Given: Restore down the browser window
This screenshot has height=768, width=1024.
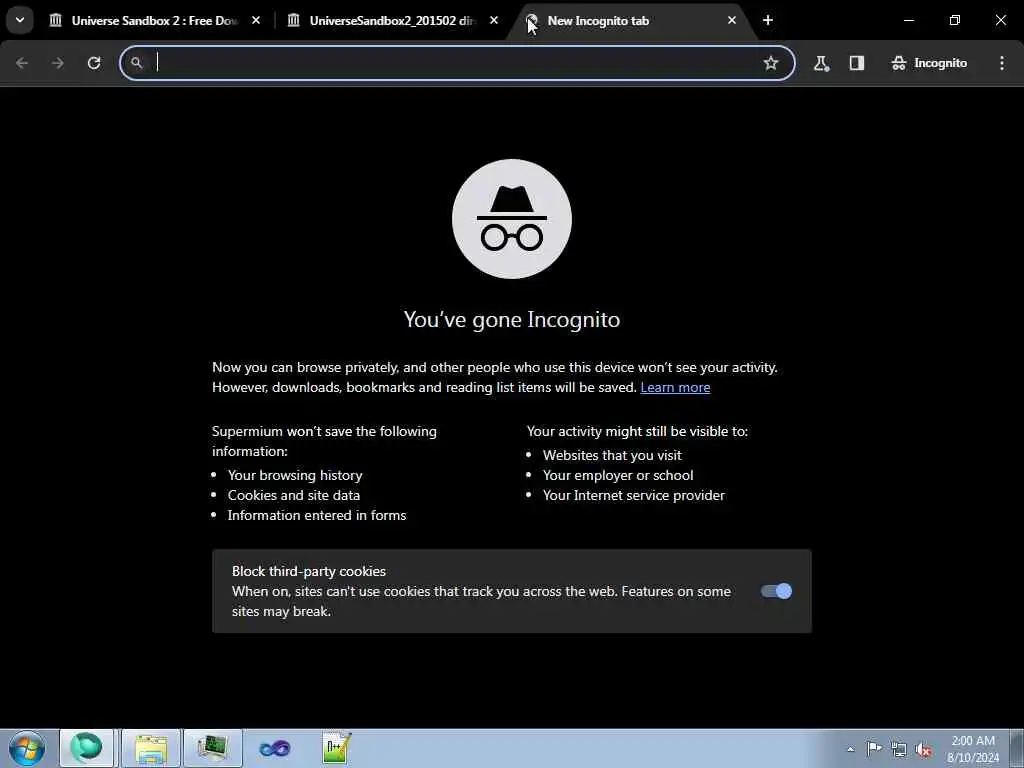Looking at the screenshot, I should click(x=955, y=20).
